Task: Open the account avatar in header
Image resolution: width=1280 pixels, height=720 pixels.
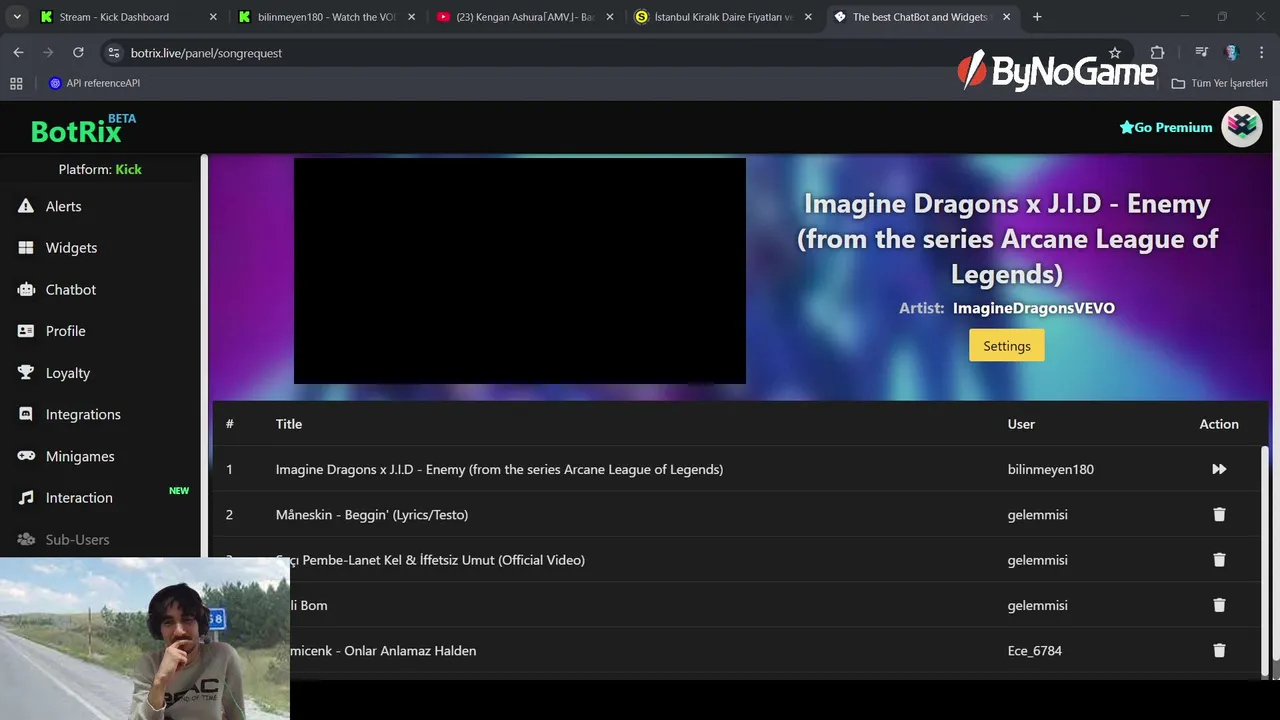Action: click(x=1242, y=127)
